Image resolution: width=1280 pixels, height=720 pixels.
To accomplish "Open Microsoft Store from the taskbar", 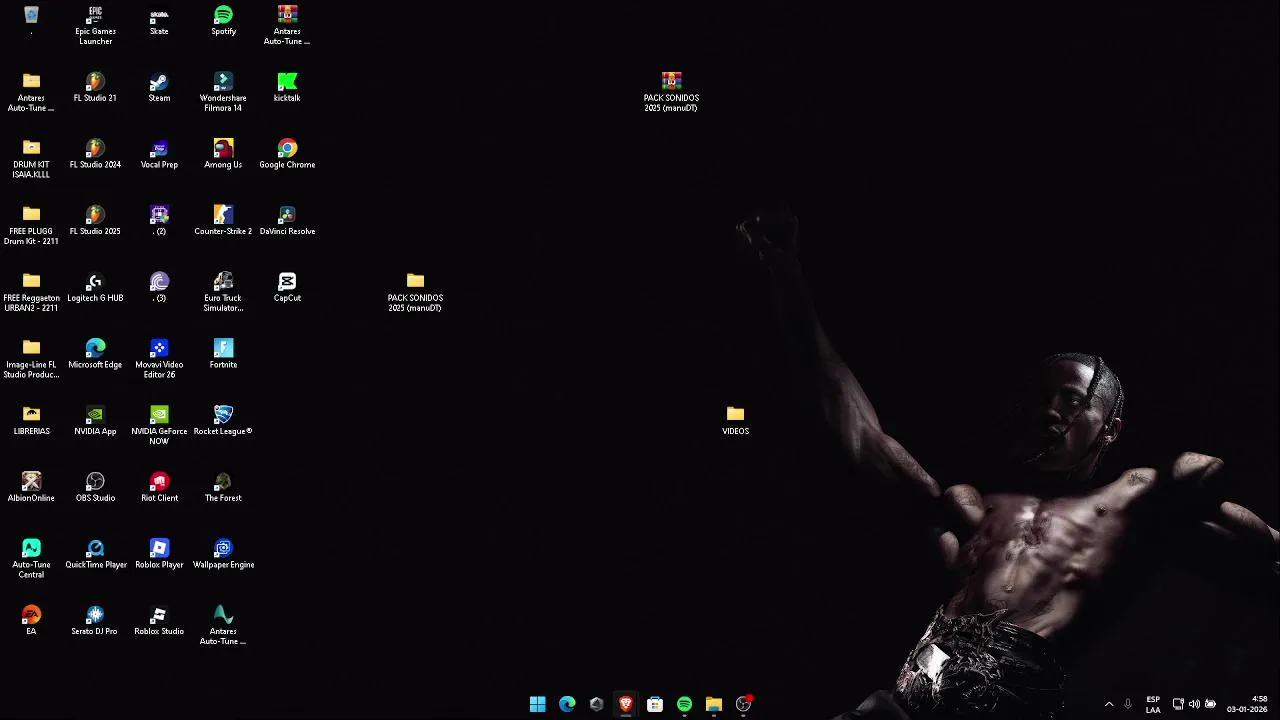I will point(655,704).
